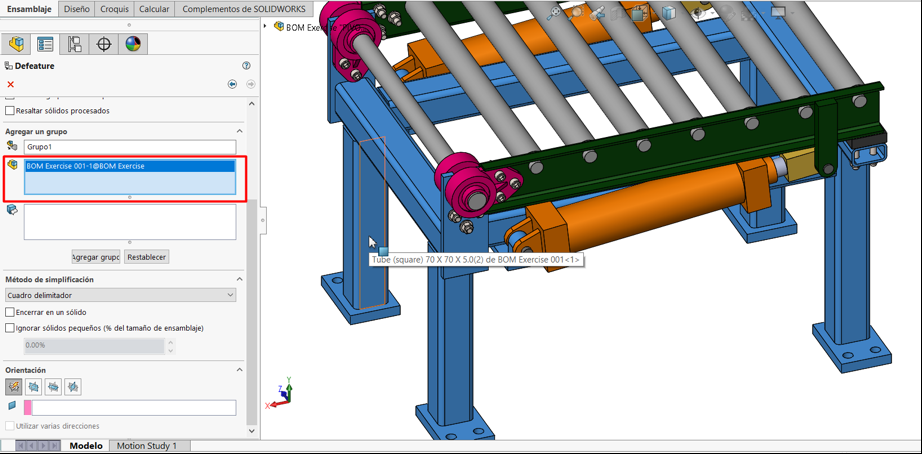Collapse the Método de simplificación section

[x=239, y=279]
